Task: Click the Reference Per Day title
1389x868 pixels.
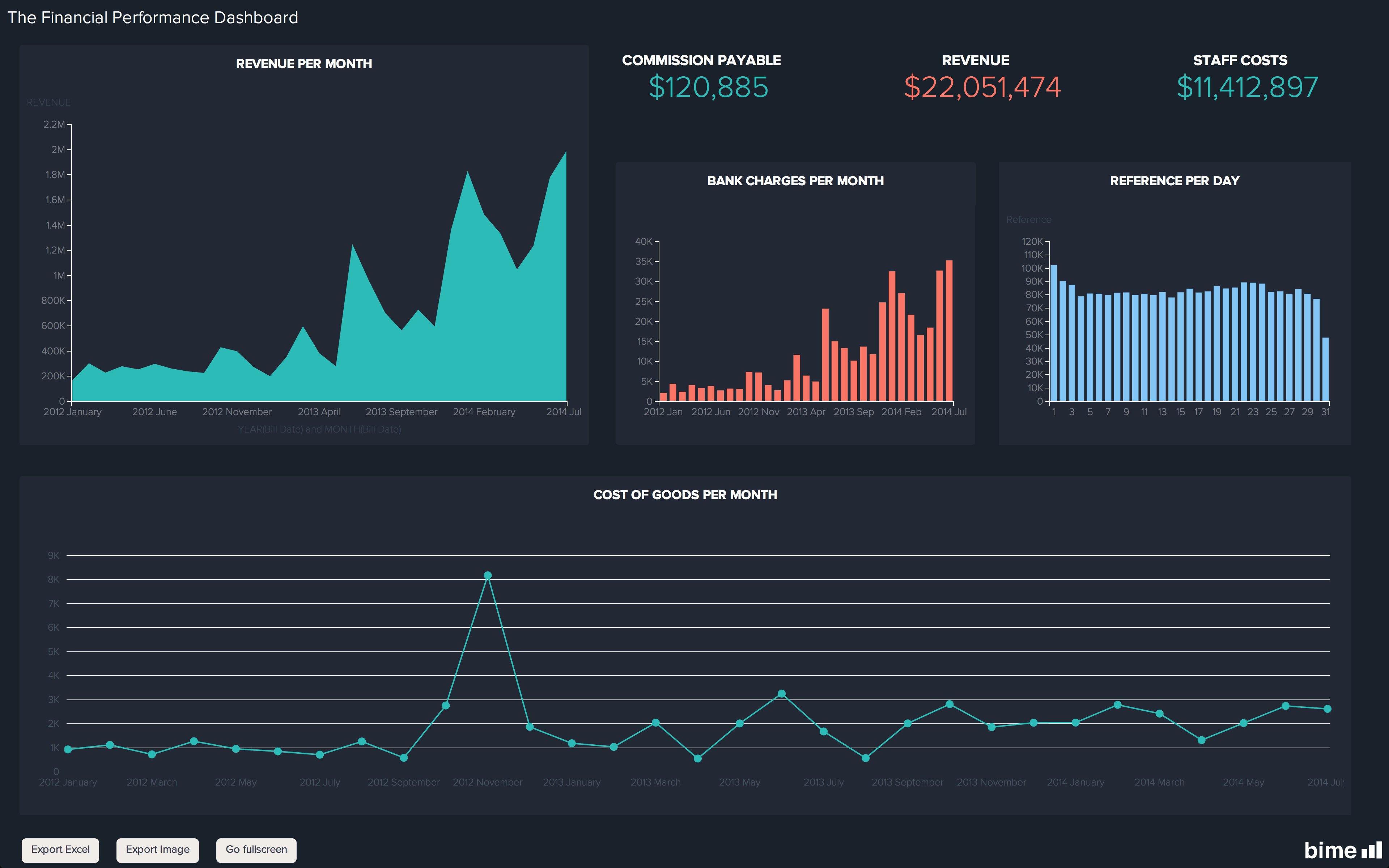Action: pyautogui.click(x=1175, y=181)
